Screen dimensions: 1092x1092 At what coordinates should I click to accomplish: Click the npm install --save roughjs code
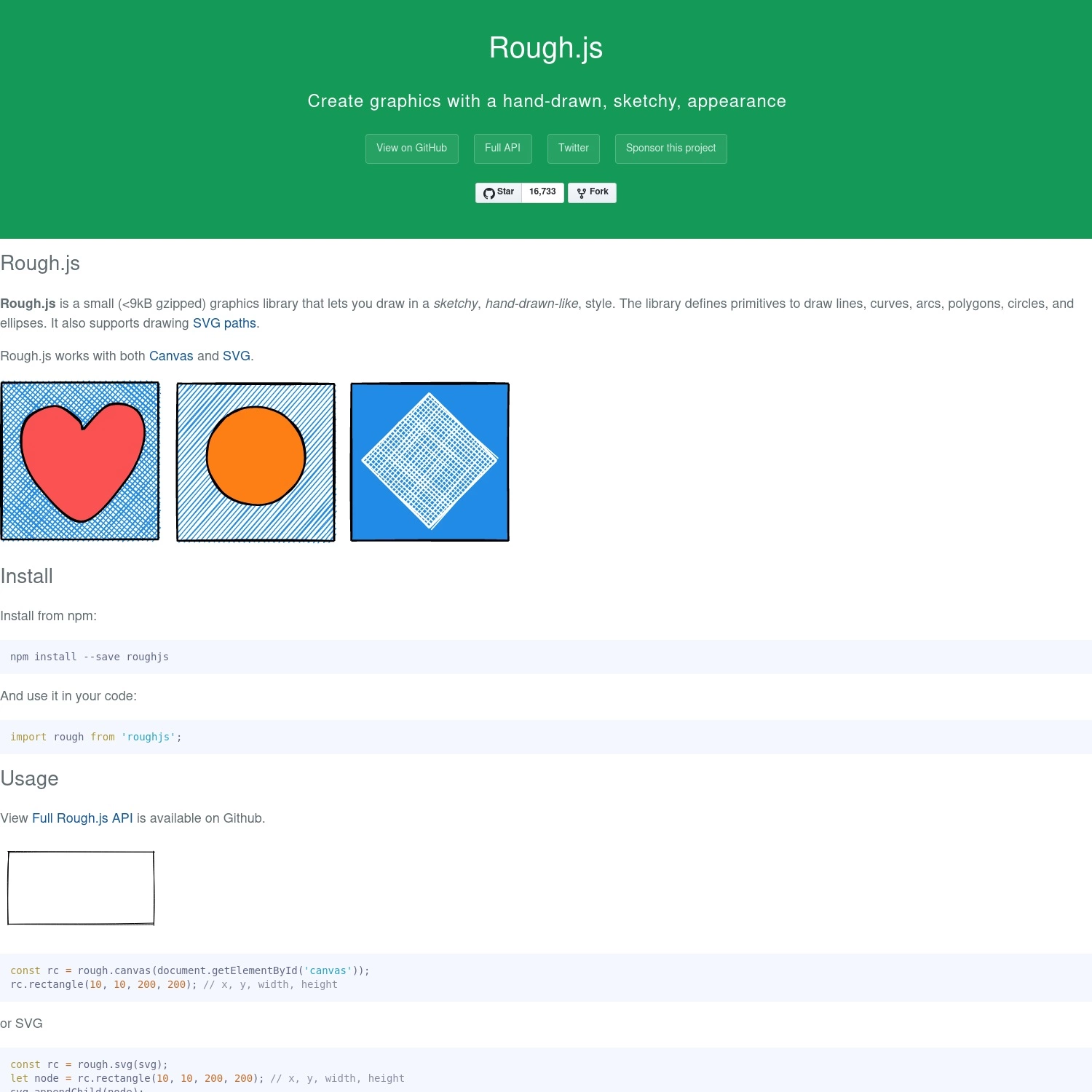click(90, 657)
